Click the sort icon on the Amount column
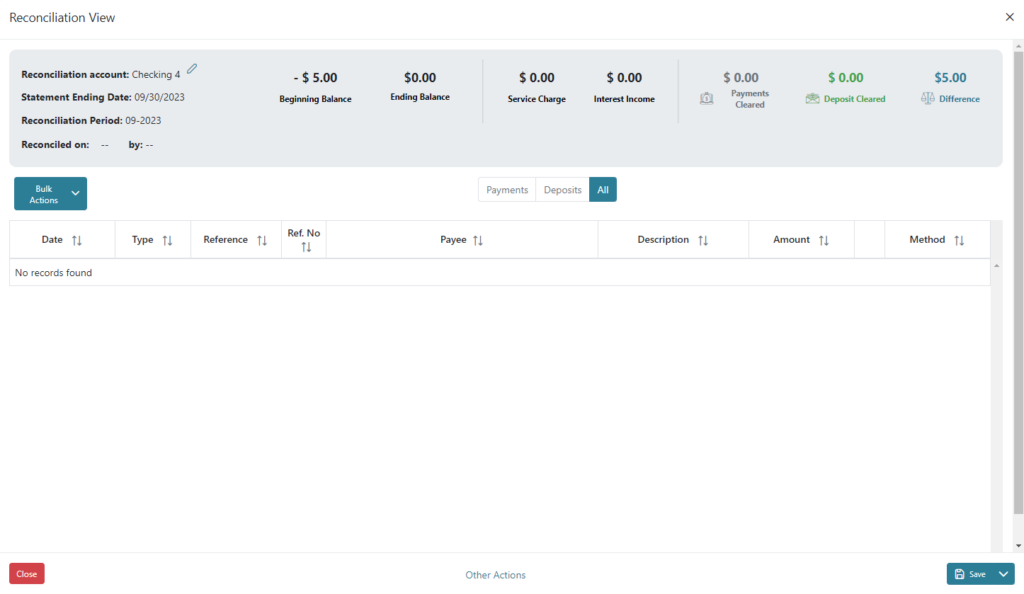Viewport: 1024px width, 594px height. point(824,239)
